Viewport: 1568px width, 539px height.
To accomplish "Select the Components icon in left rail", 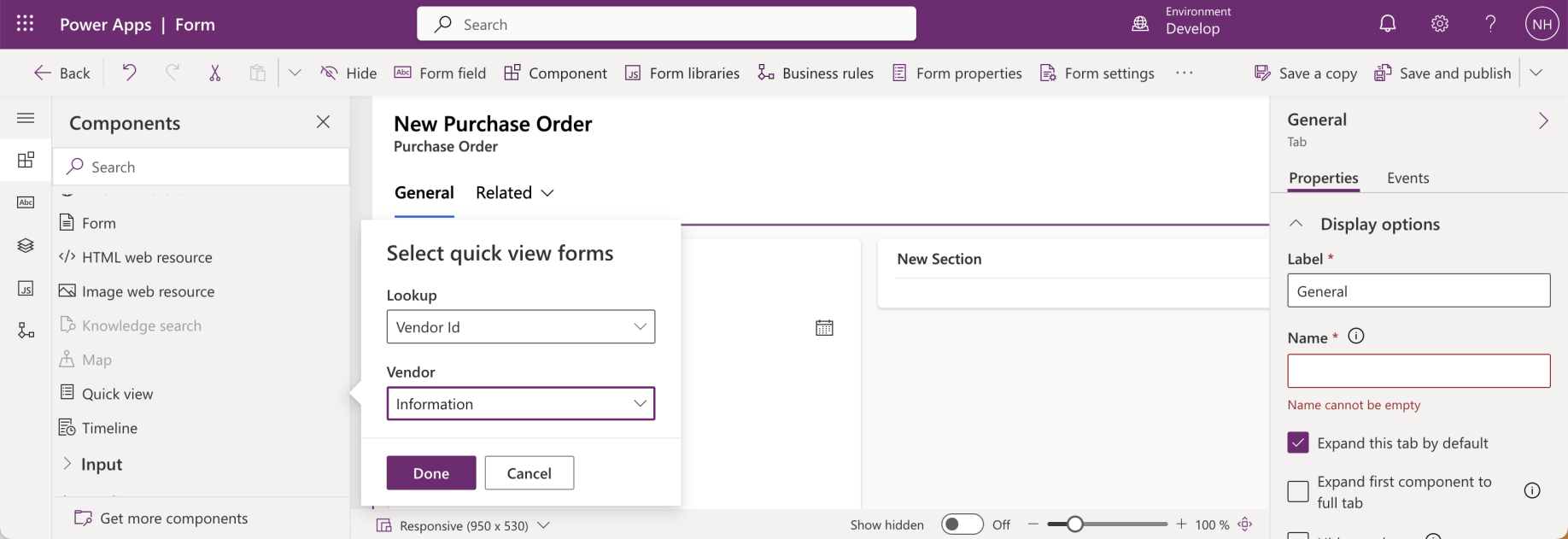I will 26,160.
